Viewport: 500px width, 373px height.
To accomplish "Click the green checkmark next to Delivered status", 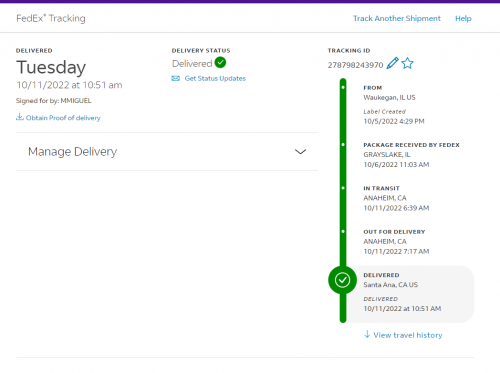I will pyautogui.click(x=220, y=62).
